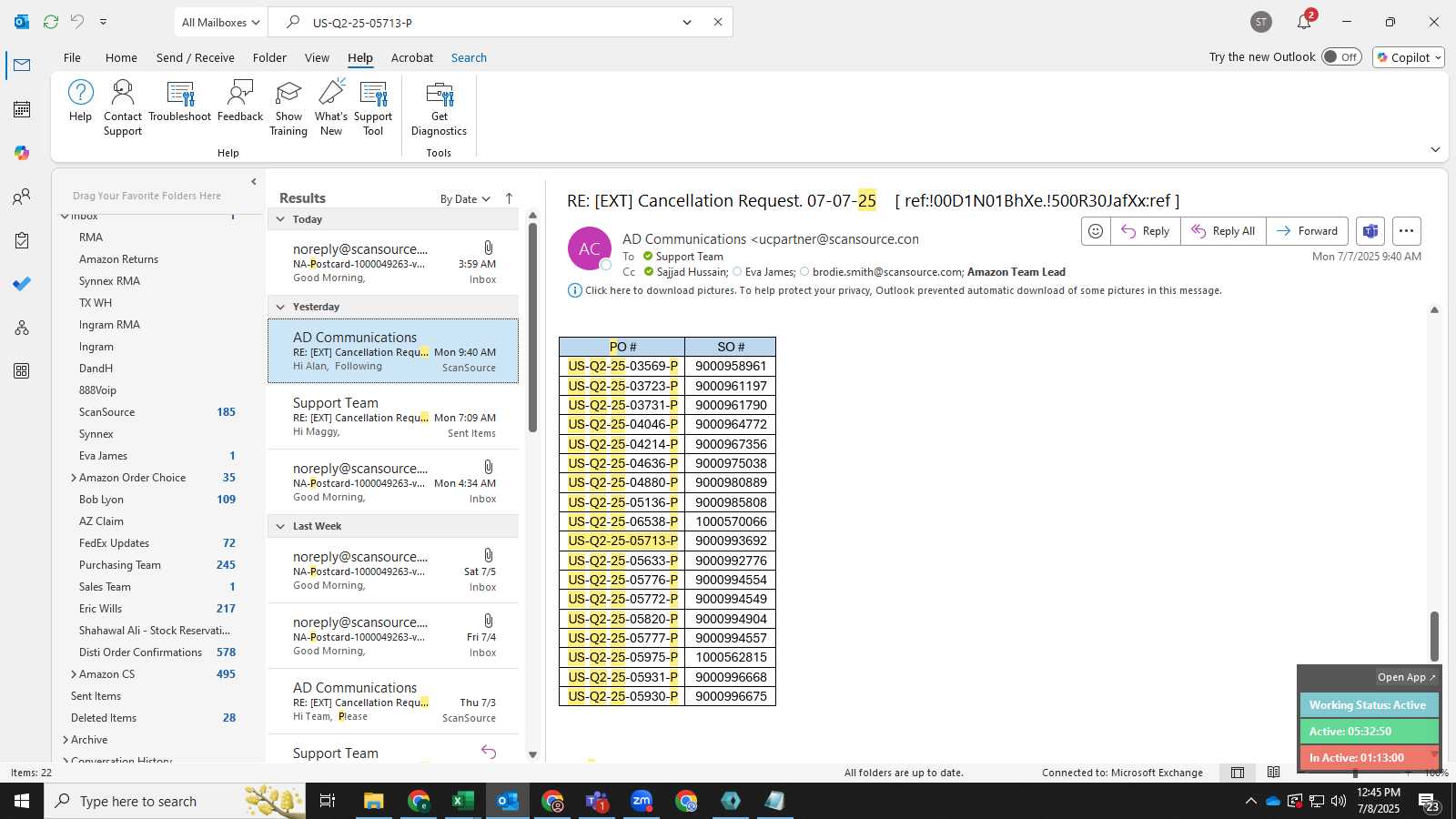Viewport: 1456px width, 819px height.
Task: Open To Do checkmark in sidebar
Action: click(x=22, y=284)
